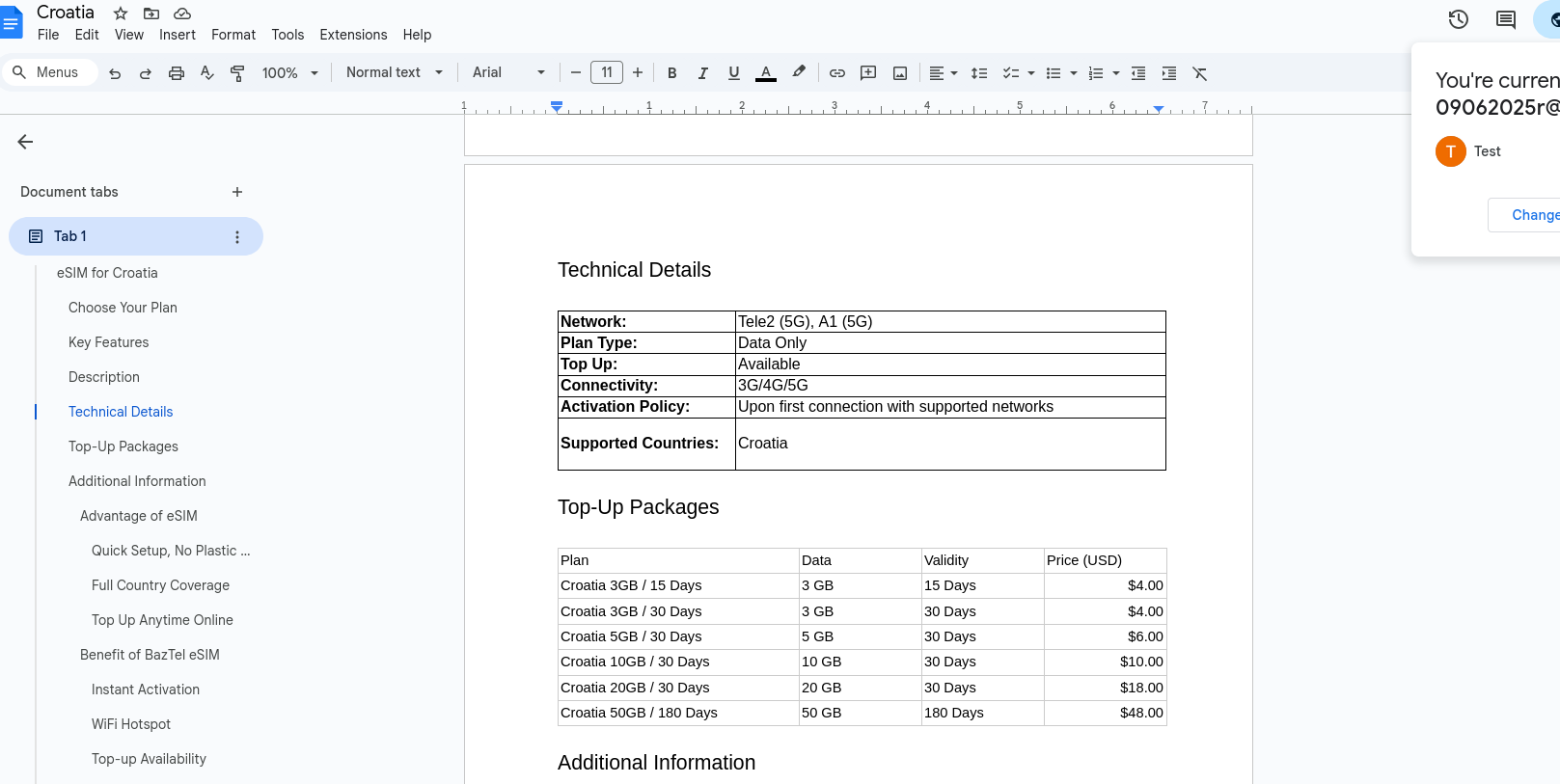Click the Change button in account popup
Image resolution: width=1560 pixels, height=784 pixels.
(x=1525, y=215)
